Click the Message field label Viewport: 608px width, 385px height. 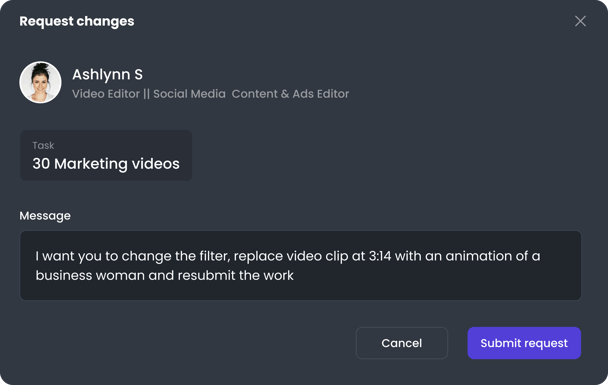click(x=45, y=216)
